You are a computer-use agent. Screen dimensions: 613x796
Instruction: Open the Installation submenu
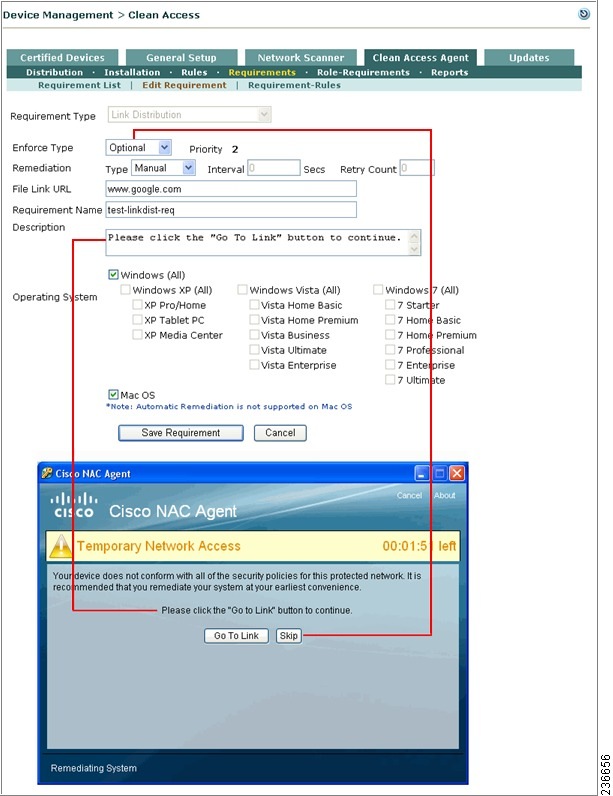(x=132, y=72)
